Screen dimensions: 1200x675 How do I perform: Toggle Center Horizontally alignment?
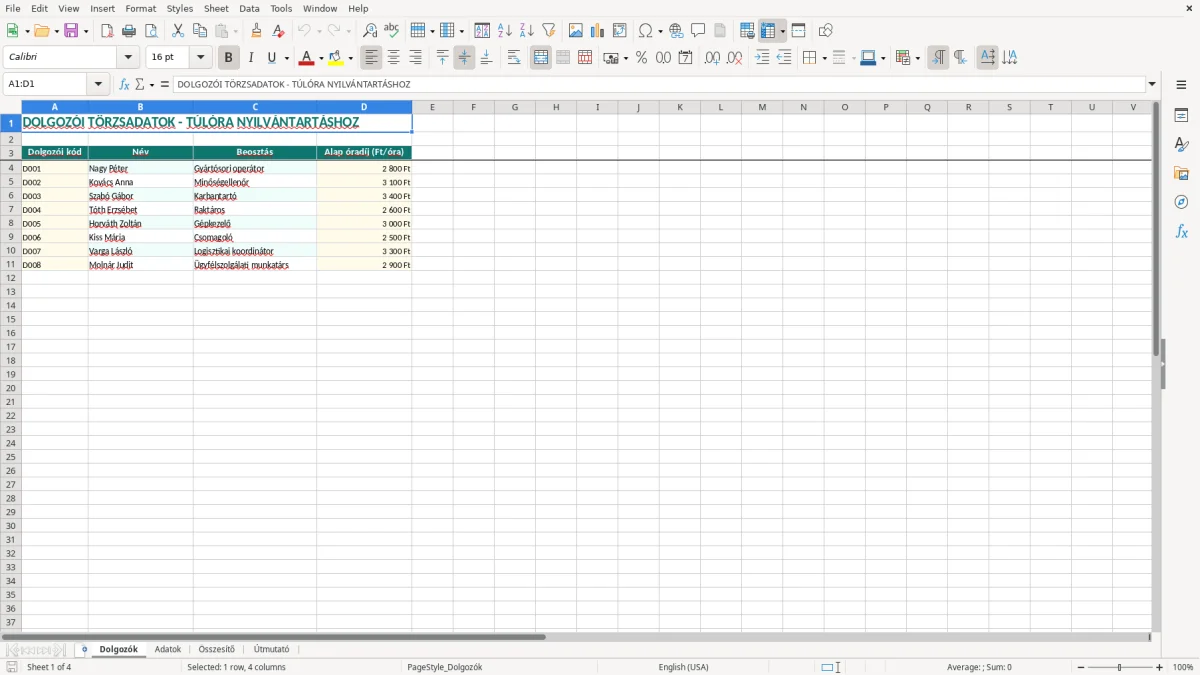click(394, 58)
